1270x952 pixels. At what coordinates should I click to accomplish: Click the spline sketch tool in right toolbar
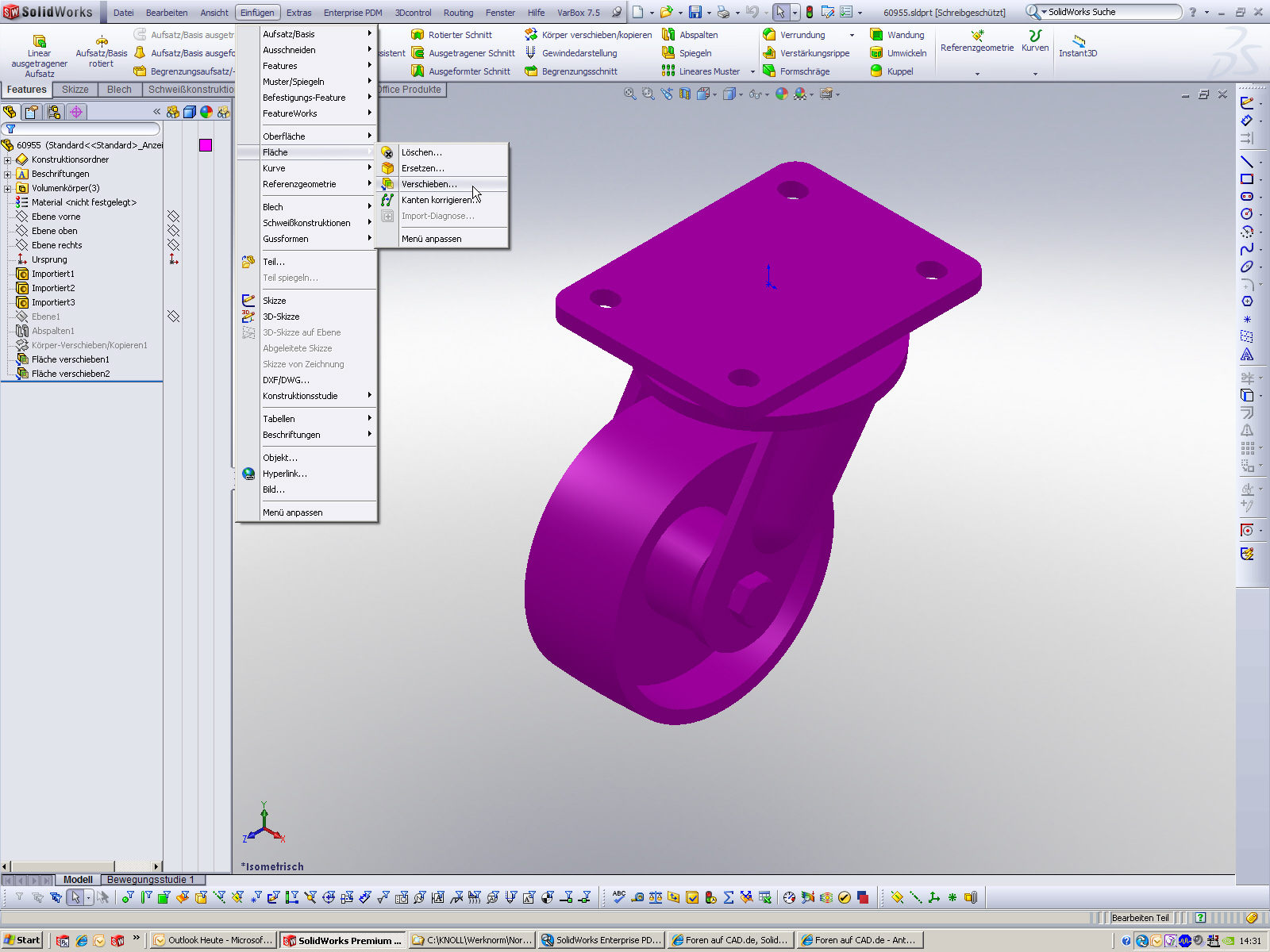pyautogui.click(x=1247, y=249)
